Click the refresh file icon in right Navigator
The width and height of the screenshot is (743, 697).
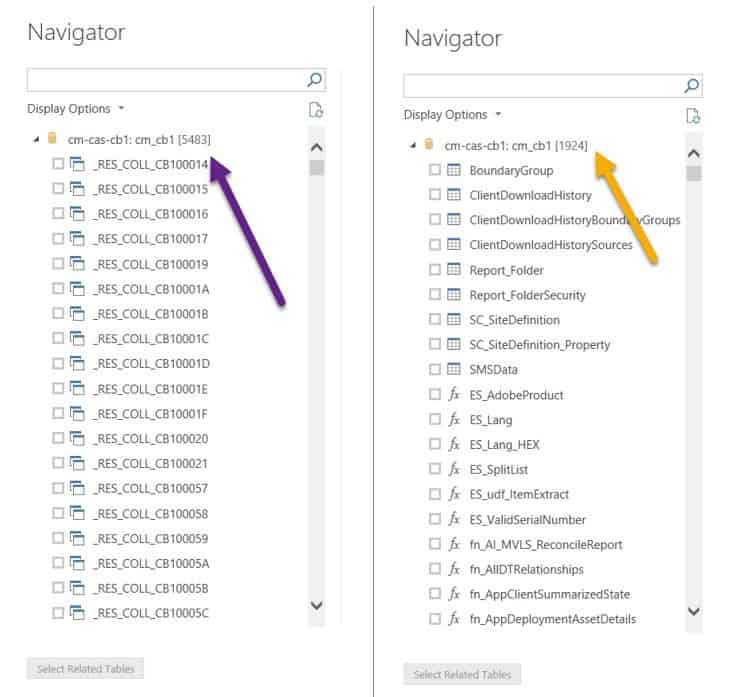click(x=693, y=116)
